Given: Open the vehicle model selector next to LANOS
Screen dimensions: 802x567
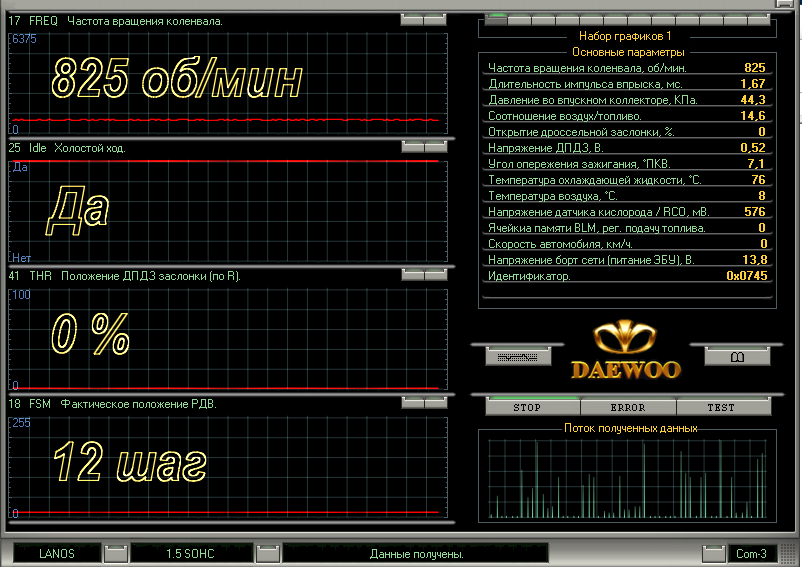Looking at the screenshot, I should click(116, 553).
